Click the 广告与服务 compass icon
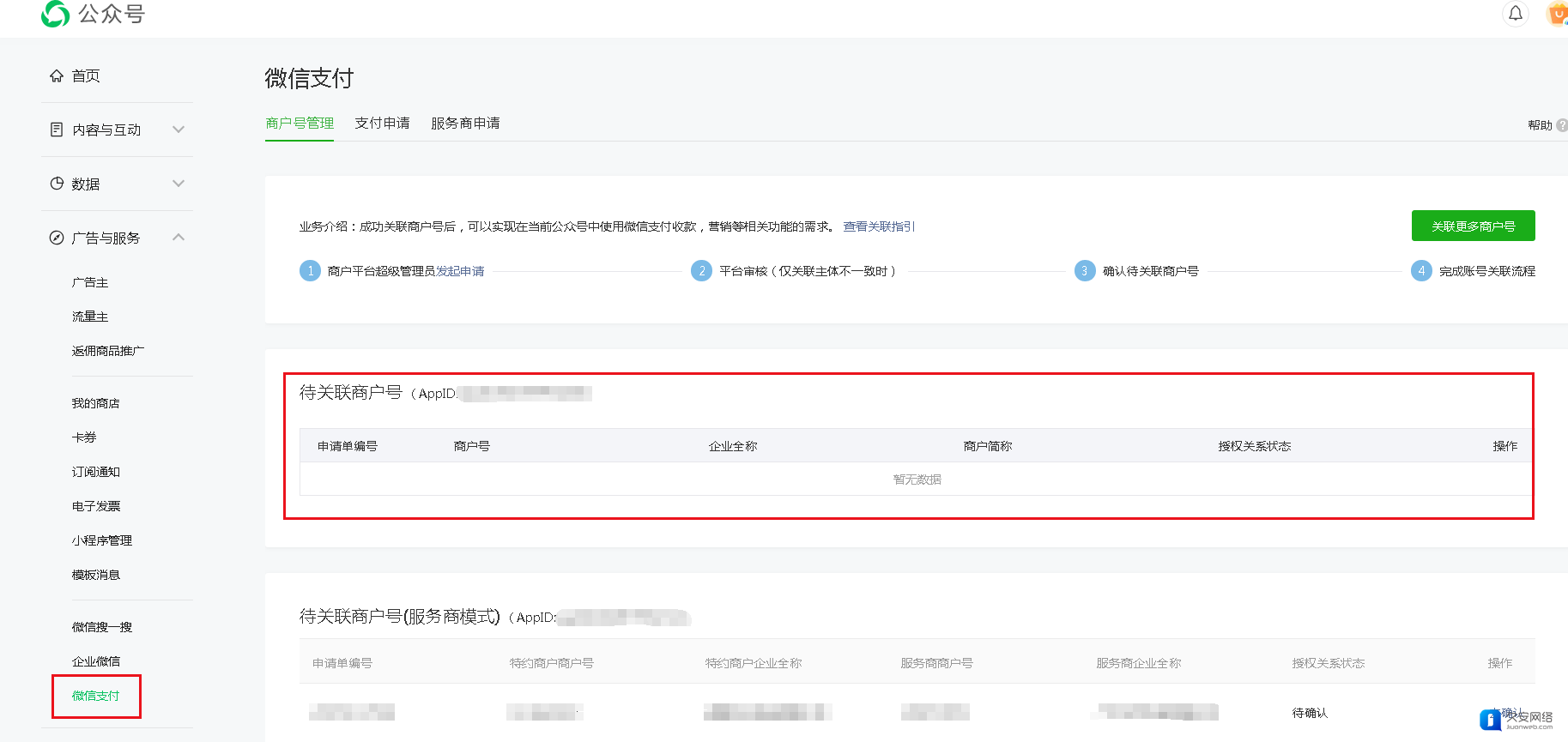The height and width of the screenshot is (742, 1568). (x=57, y=238)
